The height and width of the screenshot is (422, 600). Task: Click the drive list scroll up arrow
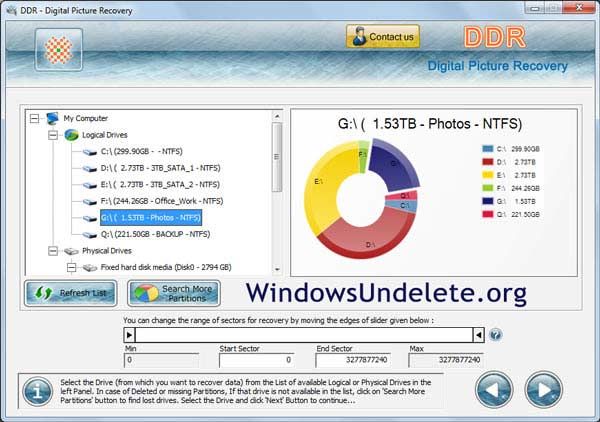point(277,116)
